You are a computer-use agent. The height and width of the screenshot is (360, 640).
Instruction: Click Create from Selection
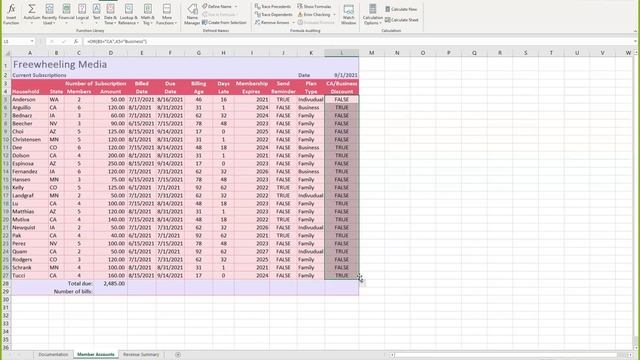224,22
